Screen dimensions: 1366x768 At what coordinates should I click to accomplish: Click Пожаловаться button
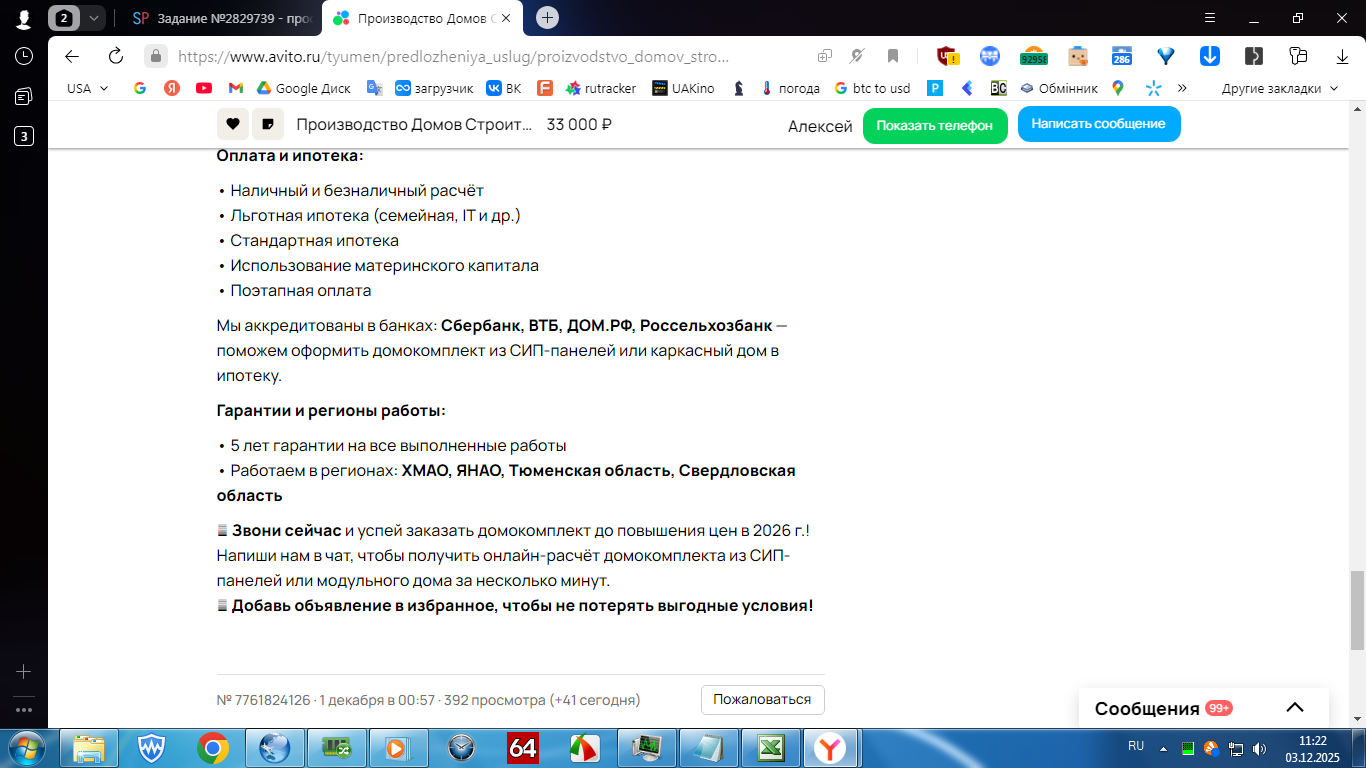[762, 699]
